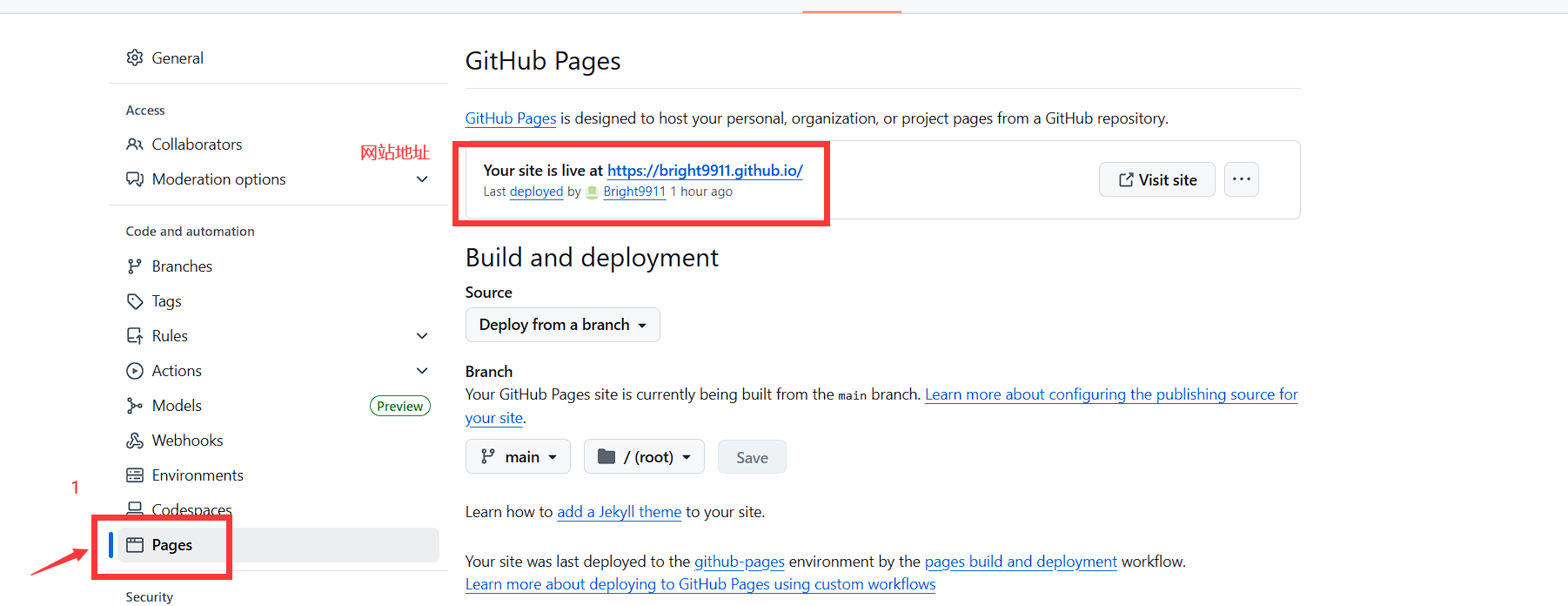Click the GitHub Pages page title
The height and width of the screenshot is (606, 1568).
(543, 61)
